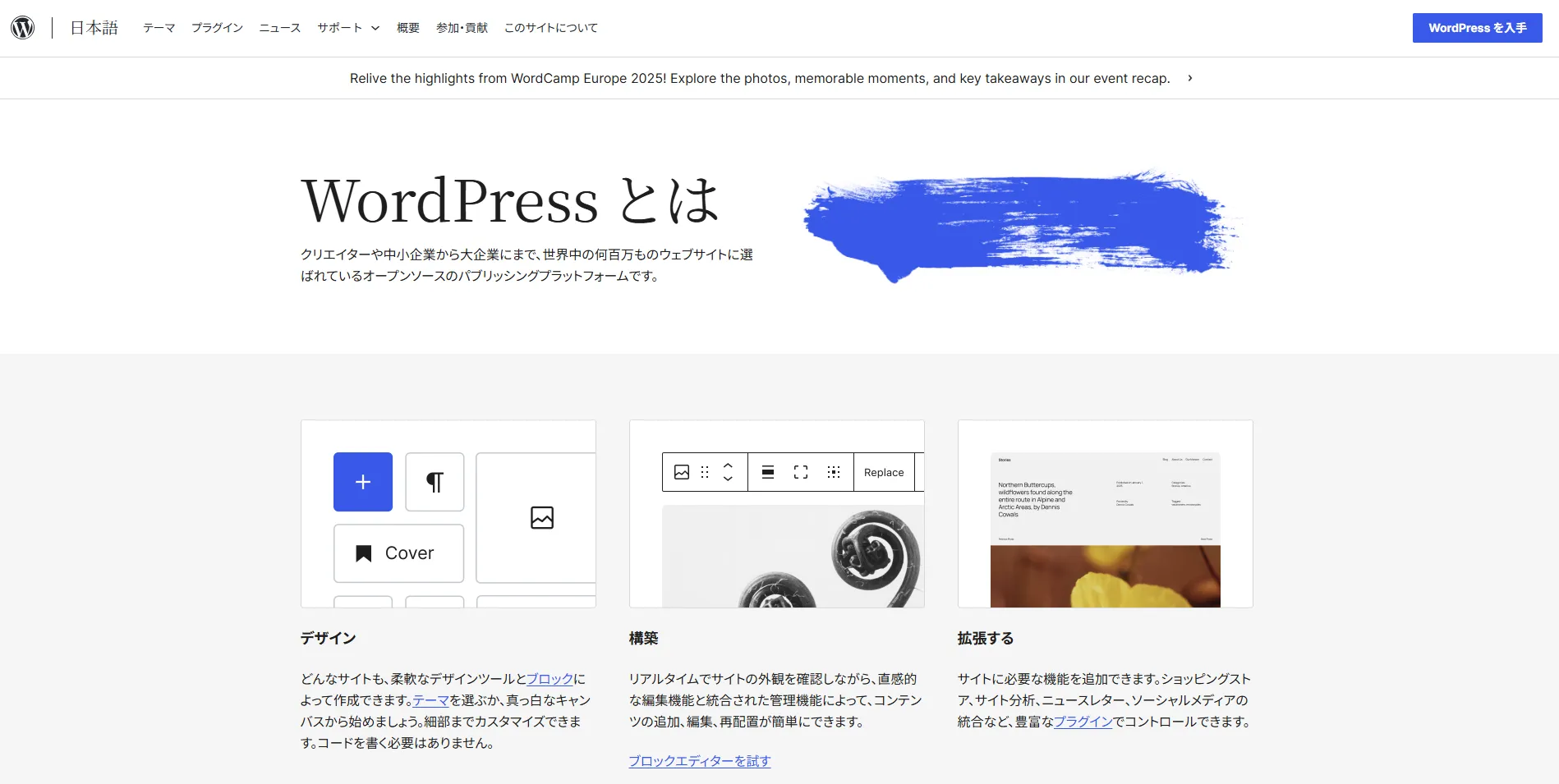Follow the テーマ link in design paragraph
This screenshot has height=784, width=1559.
pyautogui.click(x=430, y=700)
